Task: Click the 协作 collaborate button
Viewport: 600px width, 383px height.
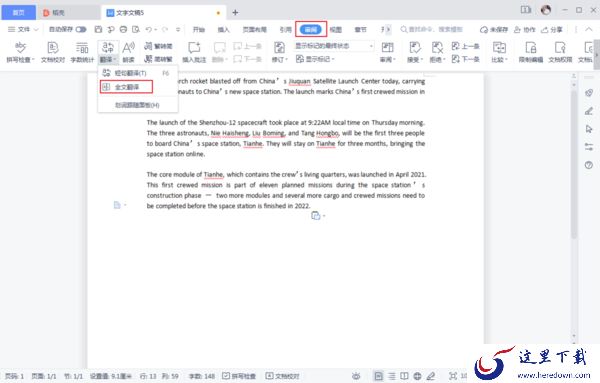Action: (524, 29)
